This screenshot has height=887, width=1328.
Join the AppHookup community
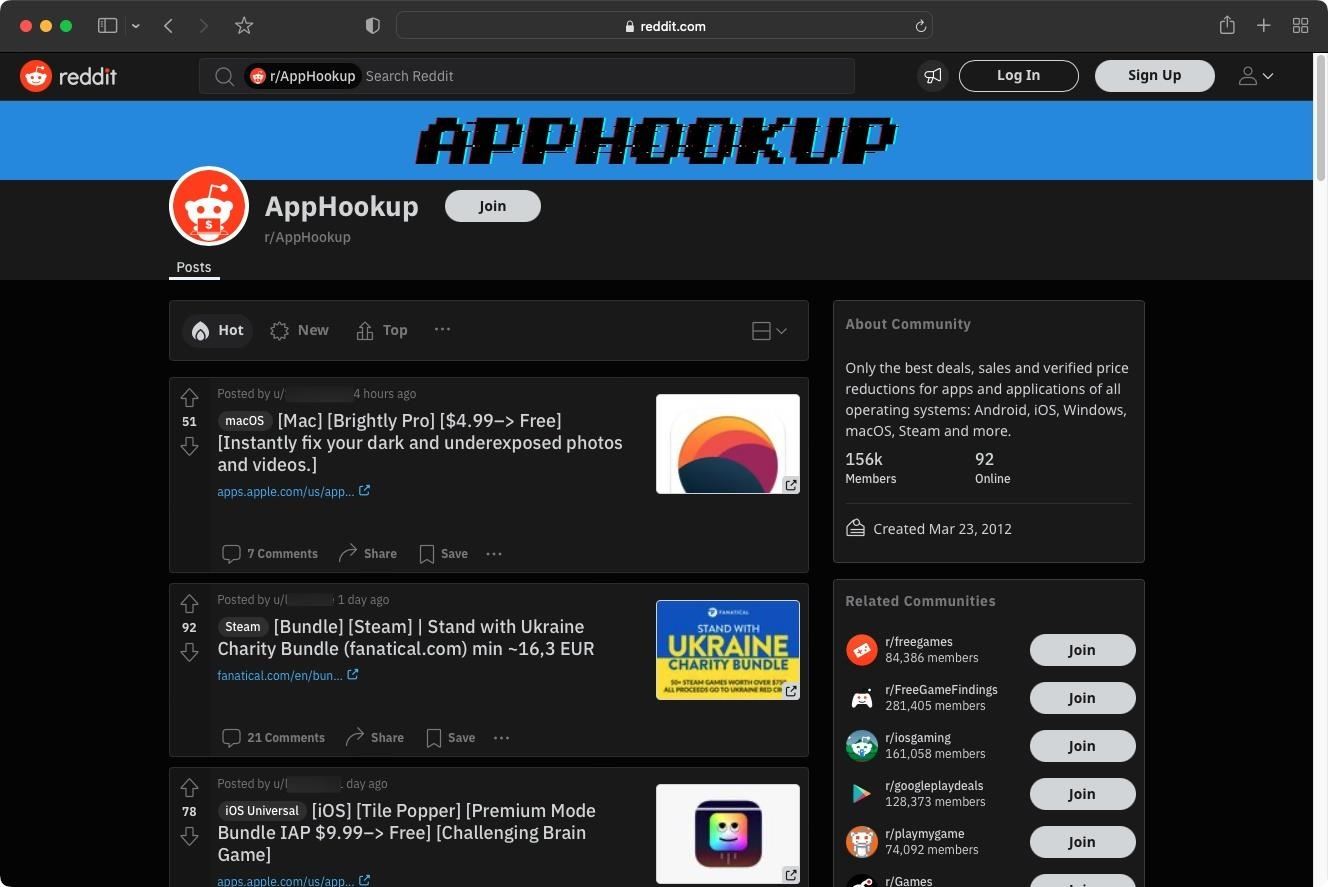coord(492,206)
